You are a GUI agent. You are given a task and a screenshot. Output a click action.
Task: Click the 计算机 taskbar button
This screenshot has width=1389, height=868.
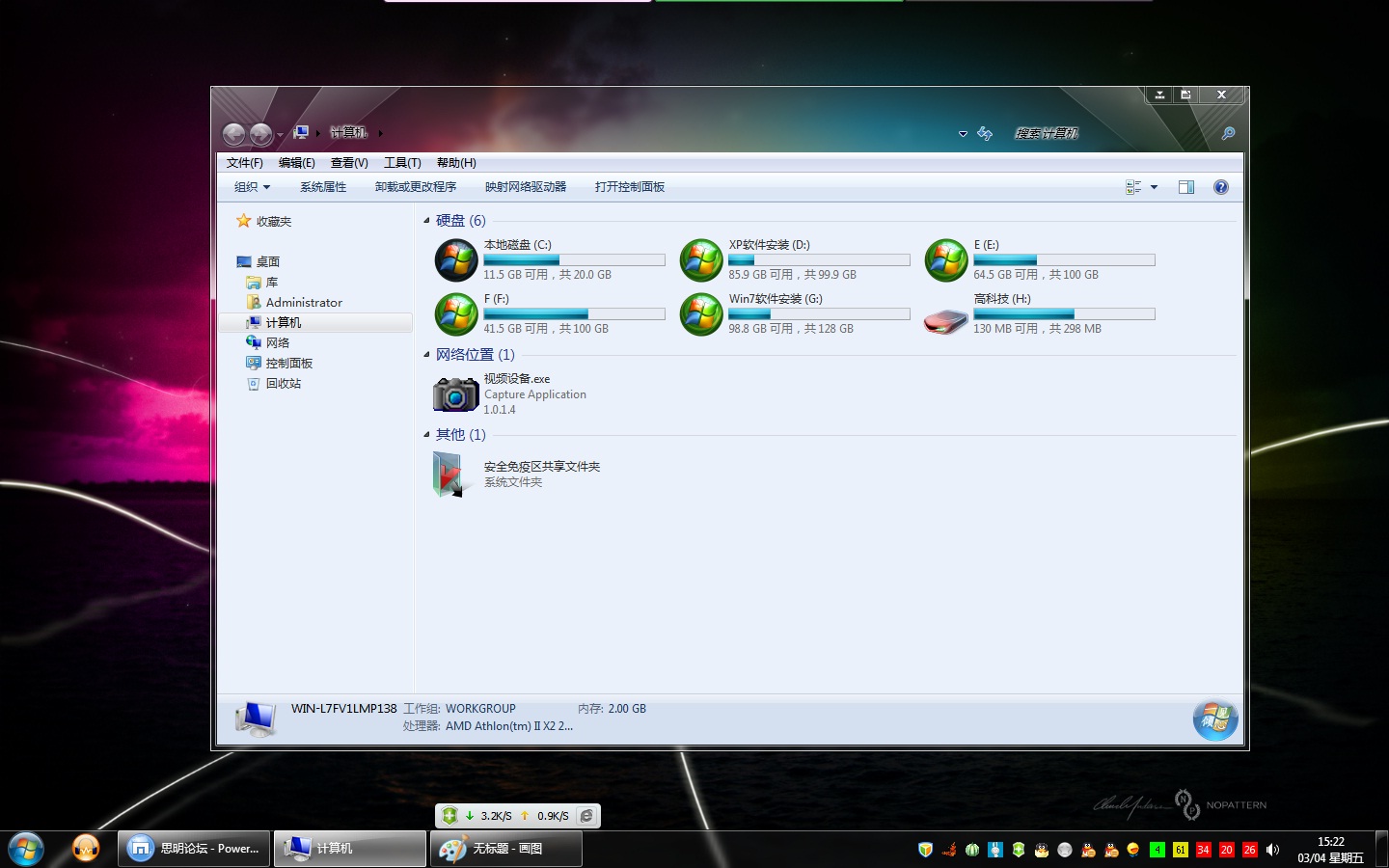[350, 849]
